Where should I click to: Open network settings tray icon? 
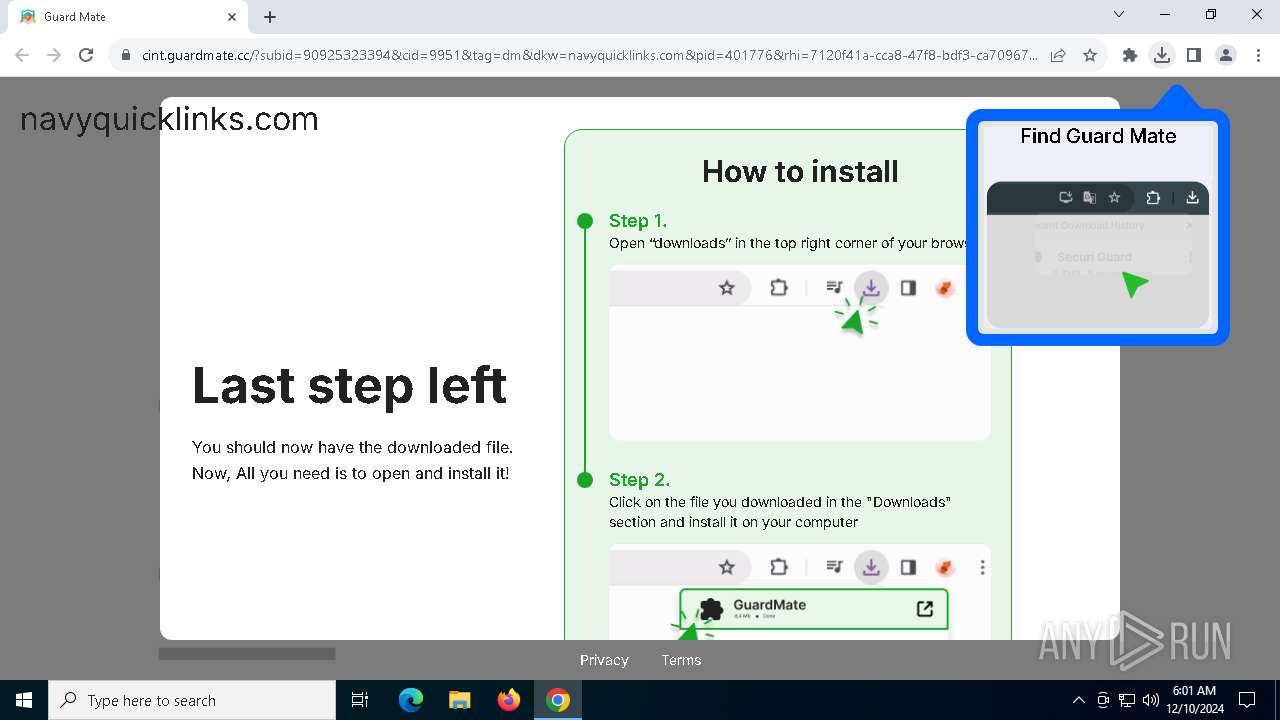tap(1127, 700)
